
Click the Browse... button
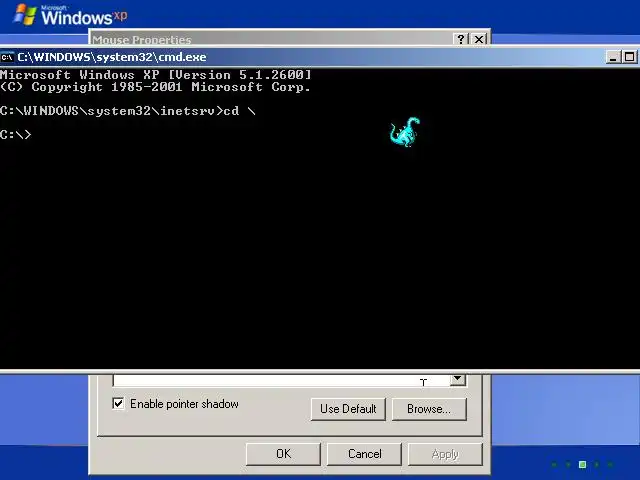tap(429, 409)
